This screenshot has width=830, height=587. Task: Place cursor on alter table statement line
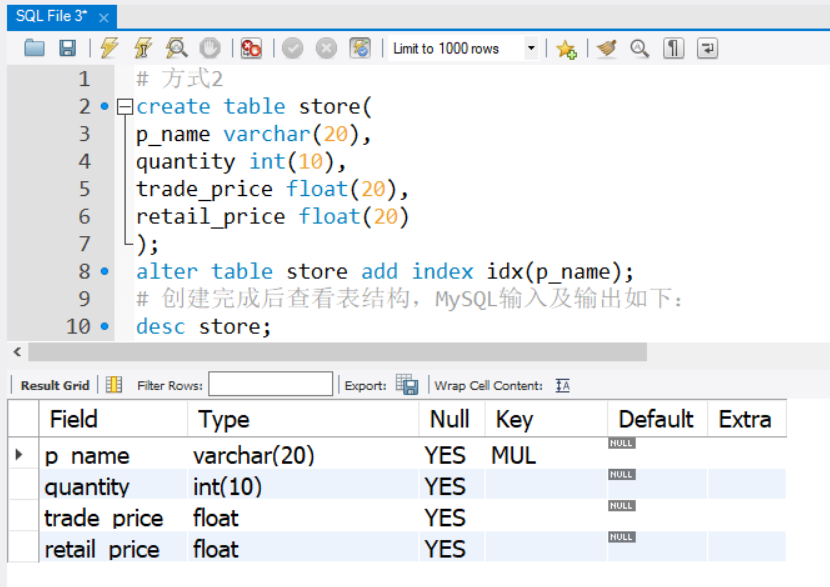point(384,272)
